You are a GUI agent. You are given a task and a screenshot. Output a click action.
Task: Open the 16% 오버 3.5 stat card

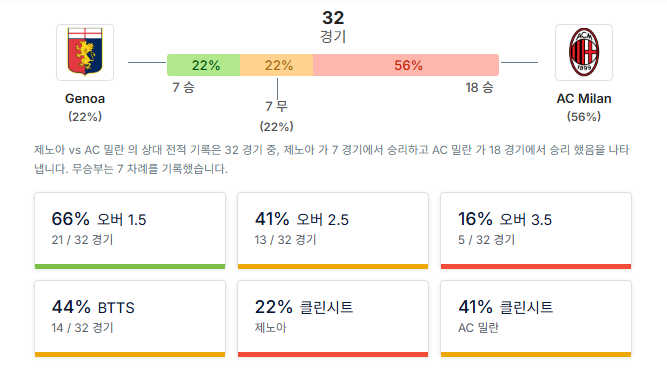click(536, 231)
